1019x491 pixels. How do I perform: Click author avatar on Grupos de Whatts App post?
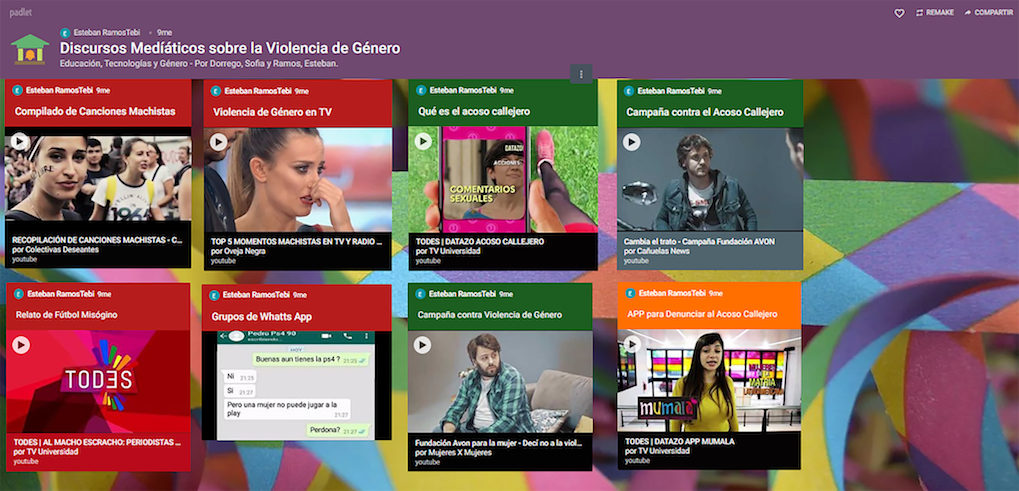(215, 295)
